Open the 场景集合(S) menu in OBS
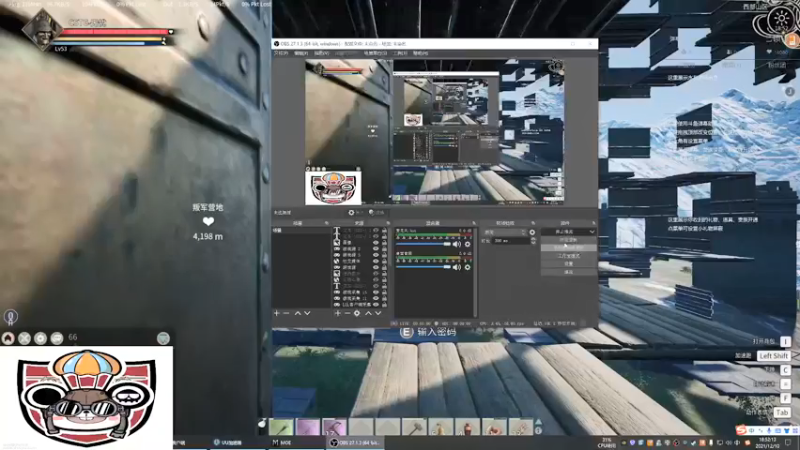 (375, 53)
